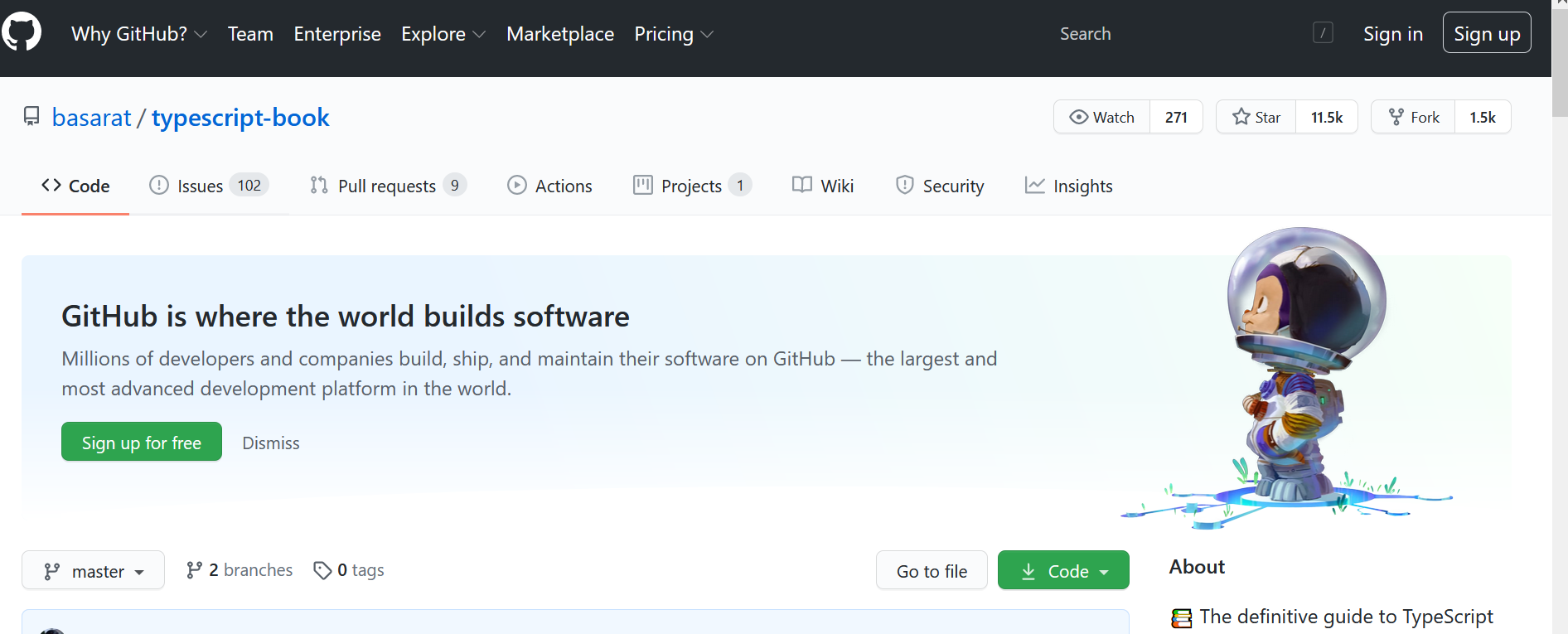Open the Insights tab
The width and height of the screenshot is (1568, 634).
coord(1069,186)
